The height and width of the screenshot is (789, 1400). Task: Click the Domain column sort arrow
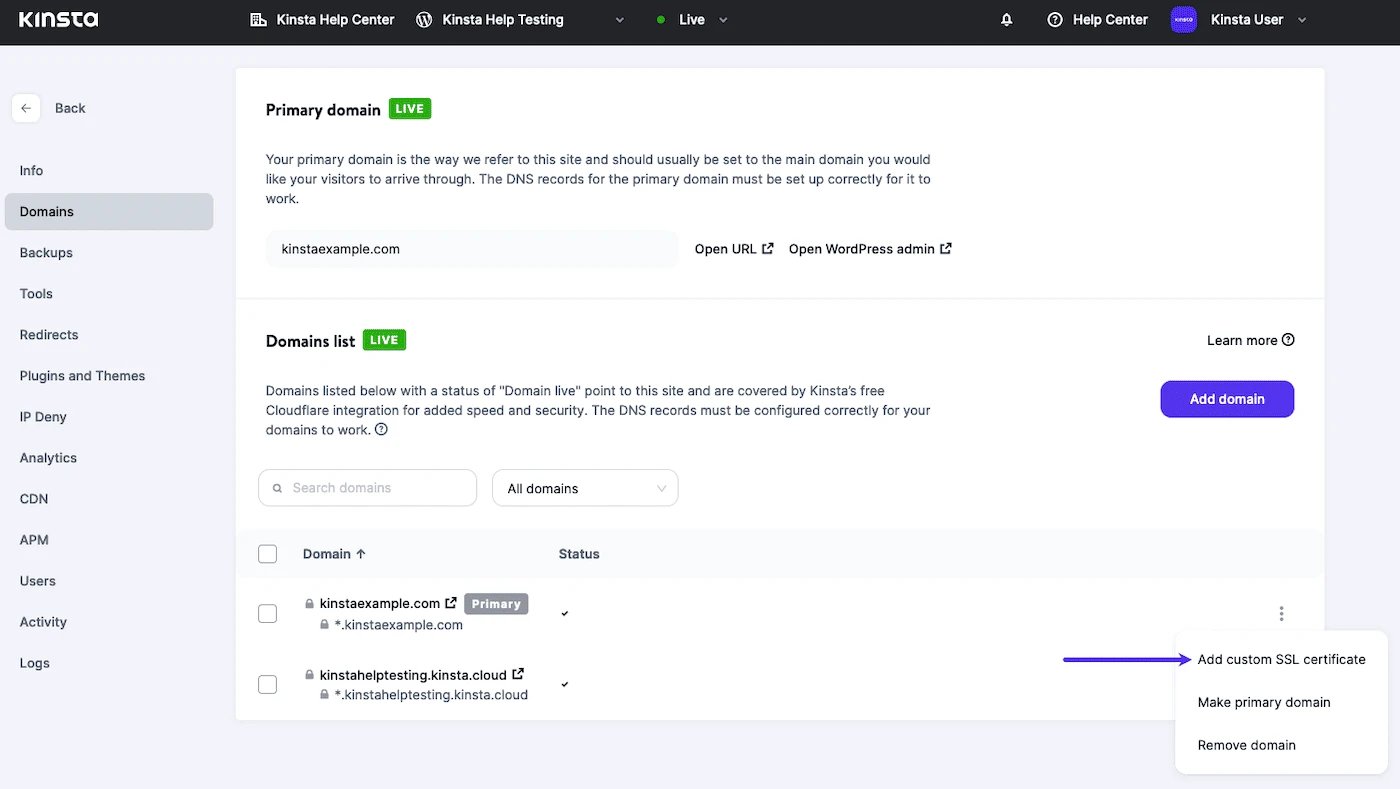[x=361, y=554]
